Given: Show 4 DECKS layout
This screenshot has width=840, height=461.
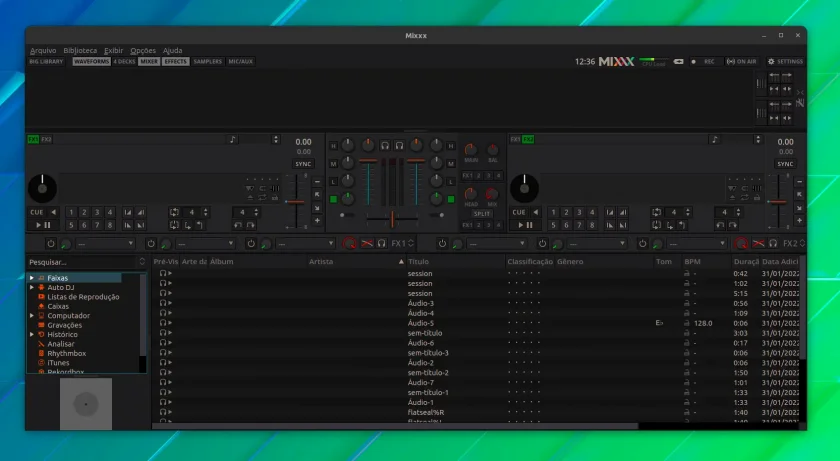Looking at the screenshot, I should coord(124,62).
